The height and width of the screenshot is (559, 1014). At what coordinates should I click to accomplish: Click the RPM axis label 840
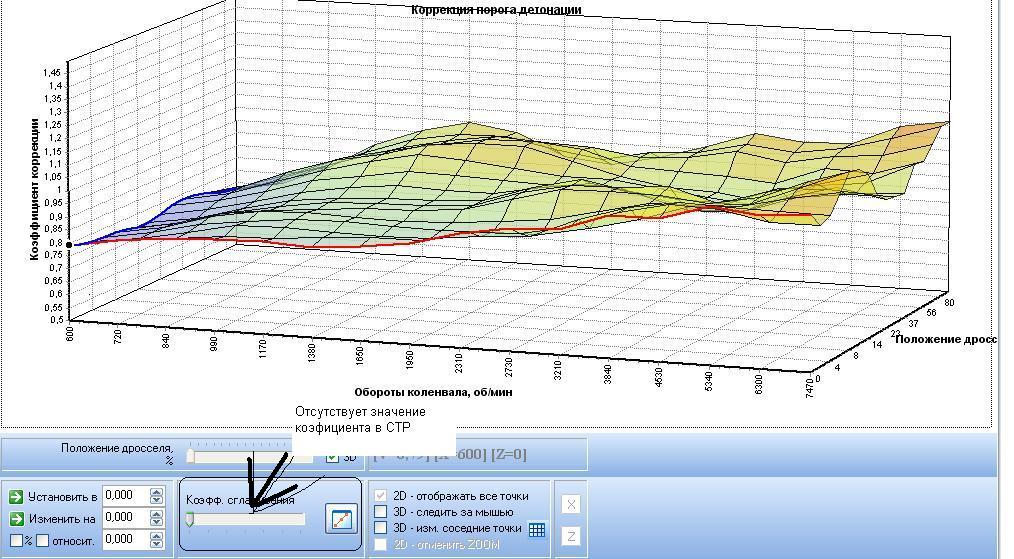point(166,340)
